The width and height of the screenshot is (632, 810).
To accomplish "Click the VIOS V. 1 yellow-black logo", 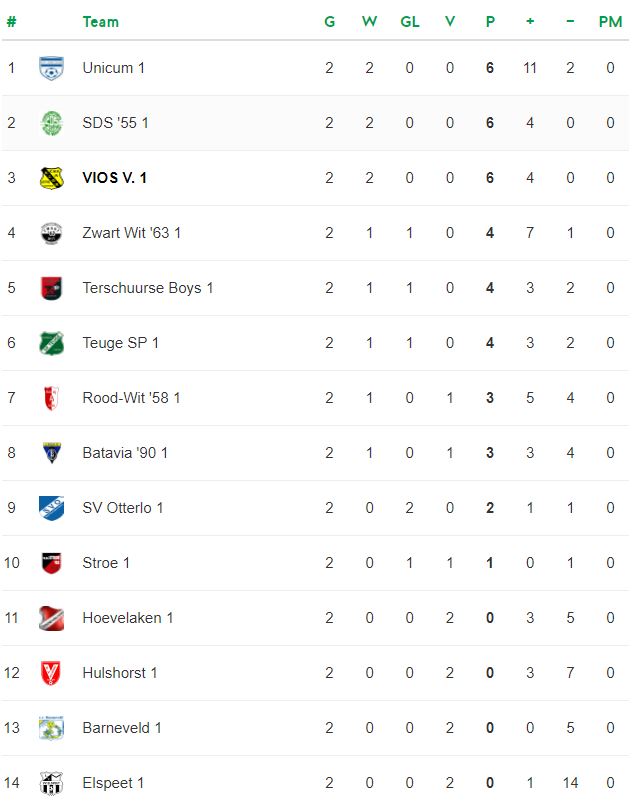I will coord(51,178).
